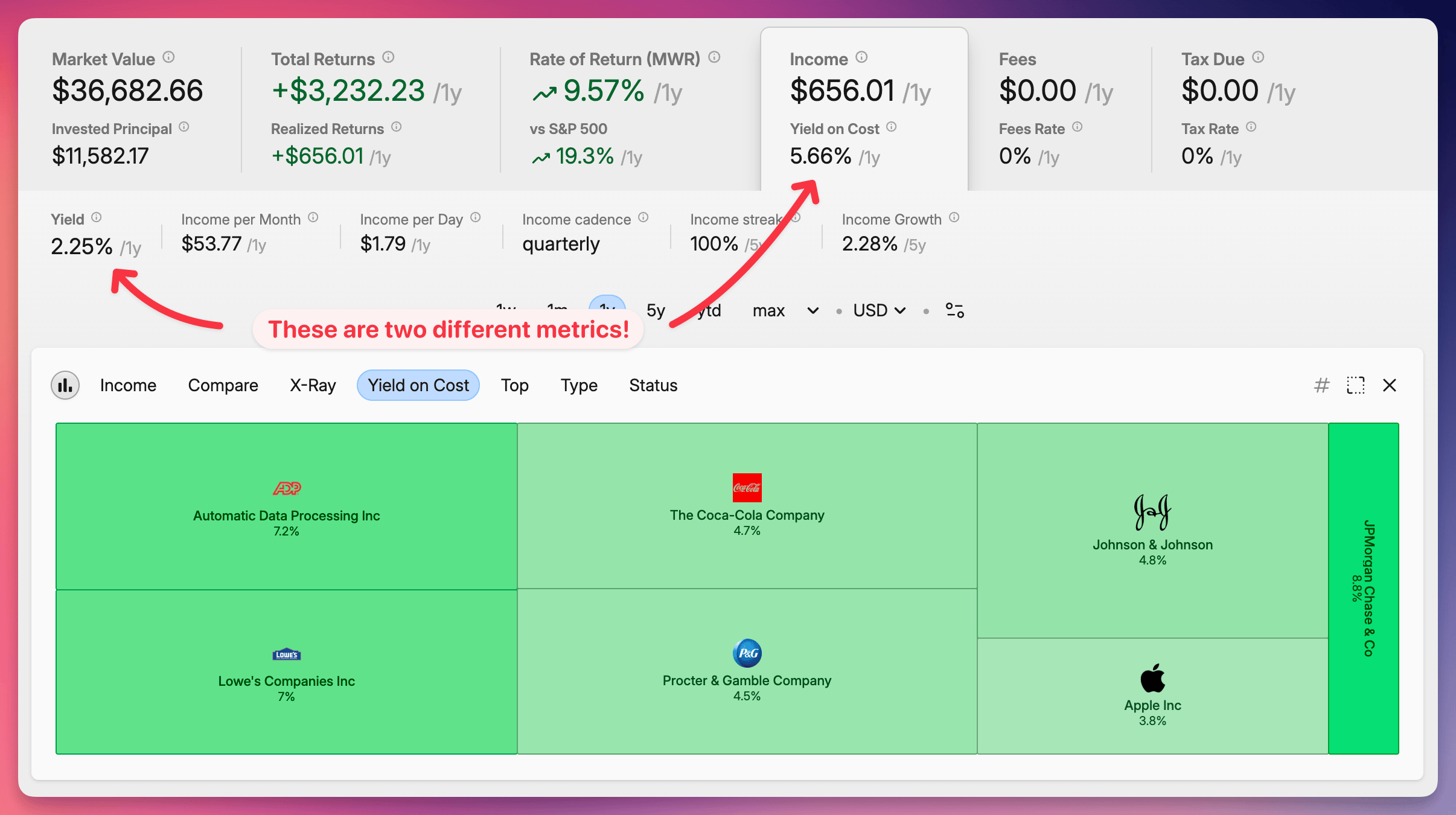The width and height of the screenshot is (1456, 815).
Task: Switch to the Top tab
Action: point(515,385)
